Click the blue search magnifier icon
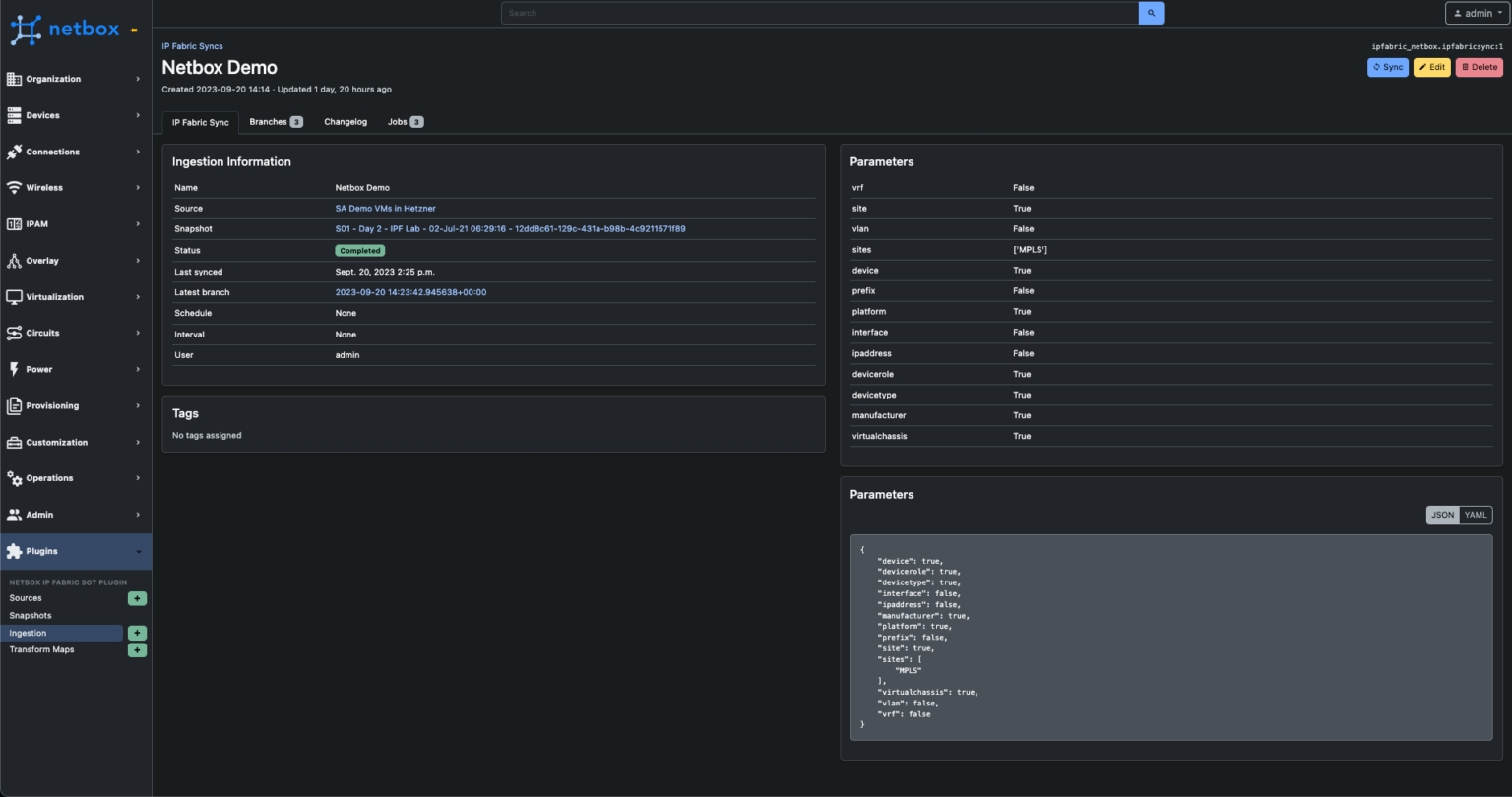This screenshot has height=797, width=1512. pos(1151,12)
